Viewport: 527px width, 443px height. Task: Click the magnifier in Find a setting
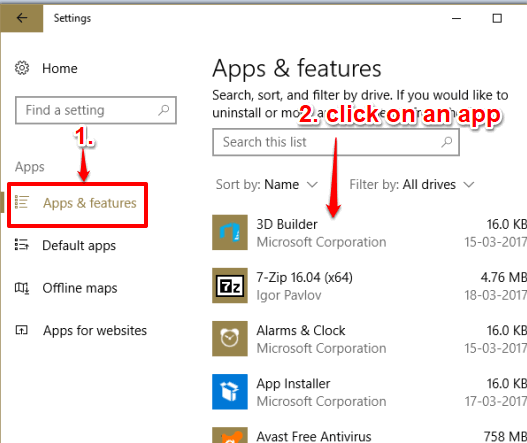coord(164,110)
